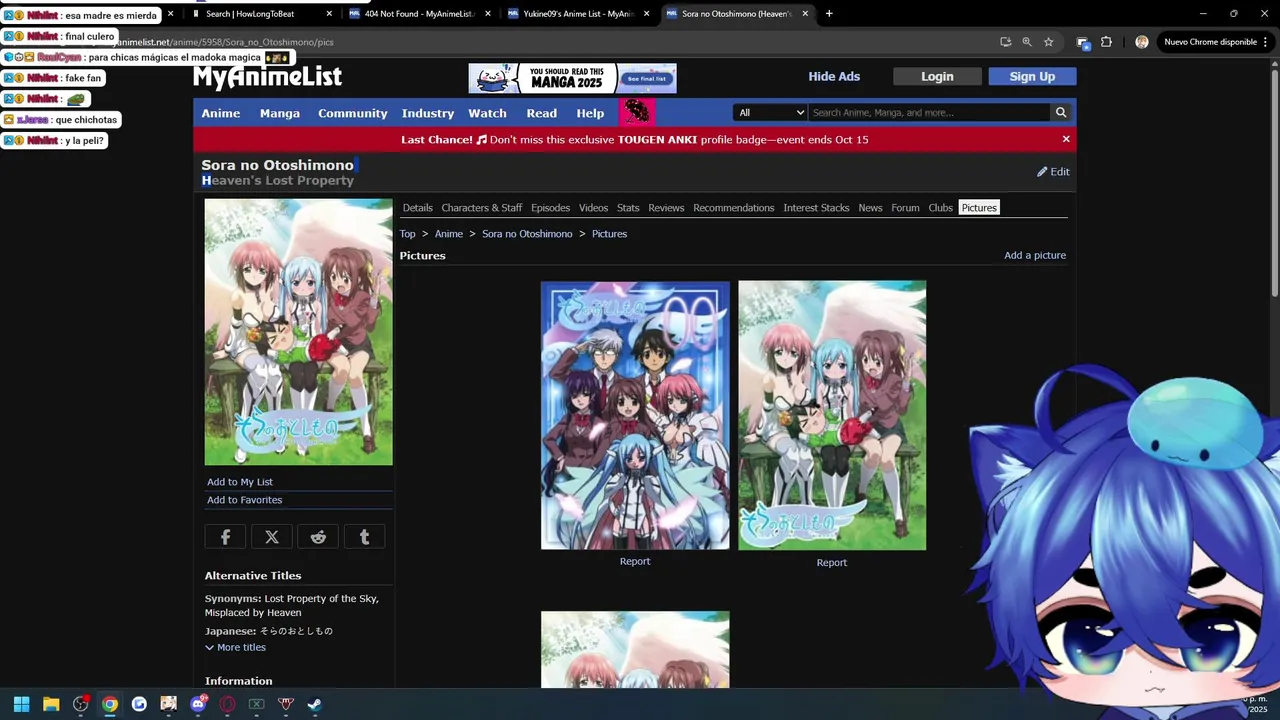
Task: Open the Chrome profile avatar
Action: point(1142,42)
